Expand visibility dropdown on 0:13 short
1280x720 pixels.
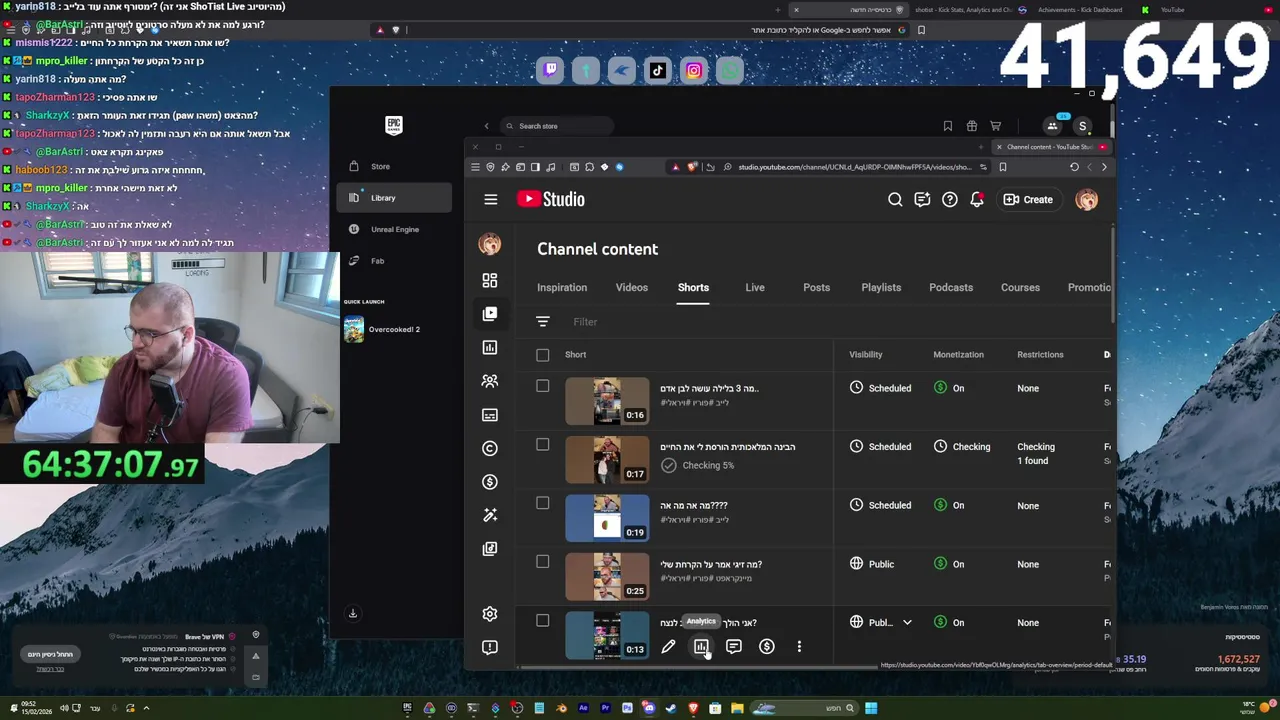coord(907,623)
